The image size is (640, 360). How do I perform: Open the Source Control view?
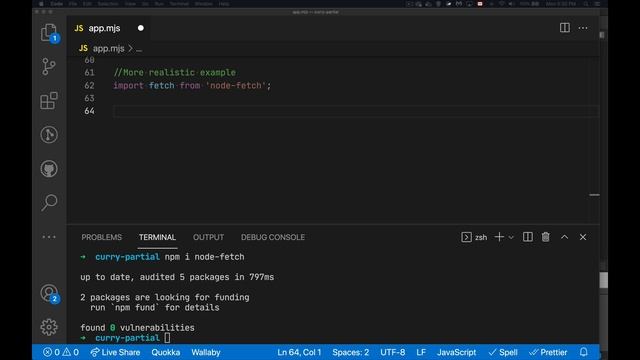(x=49, y=67)
